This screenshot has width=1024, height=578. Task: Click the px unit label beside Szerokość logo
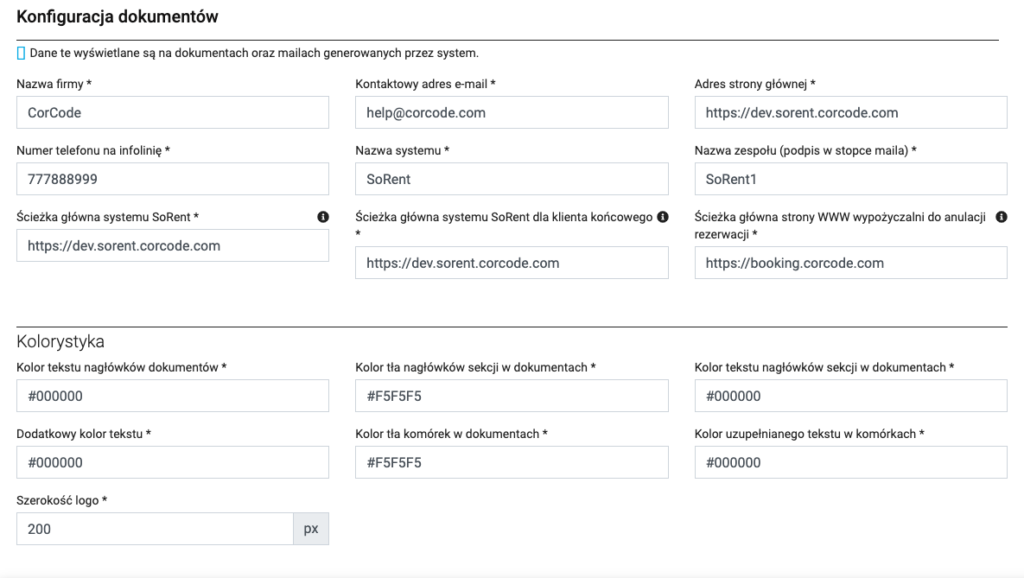tap(311, 529)
